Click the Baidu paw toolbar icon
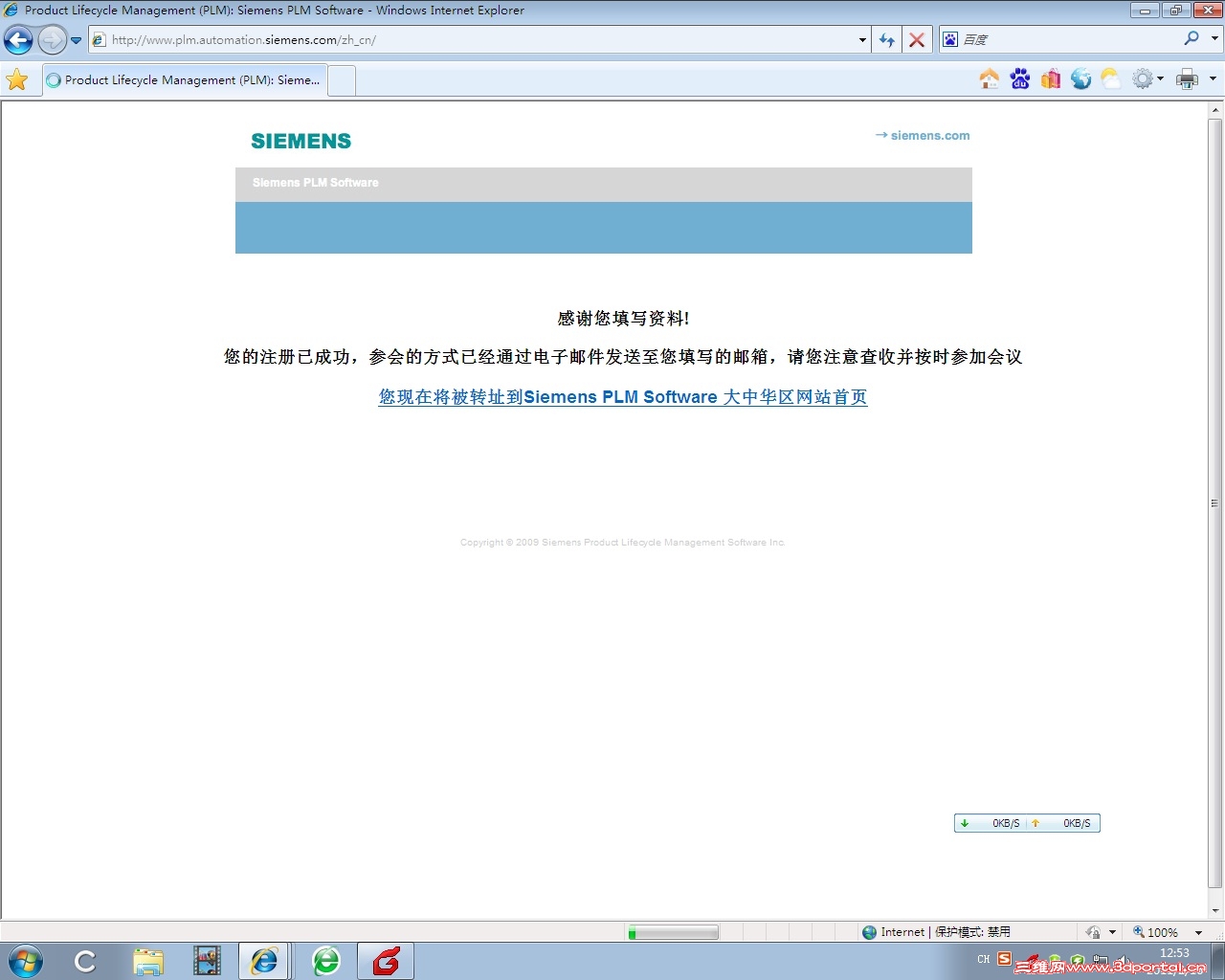The image size is (1225, 980). pos(1020,78)
